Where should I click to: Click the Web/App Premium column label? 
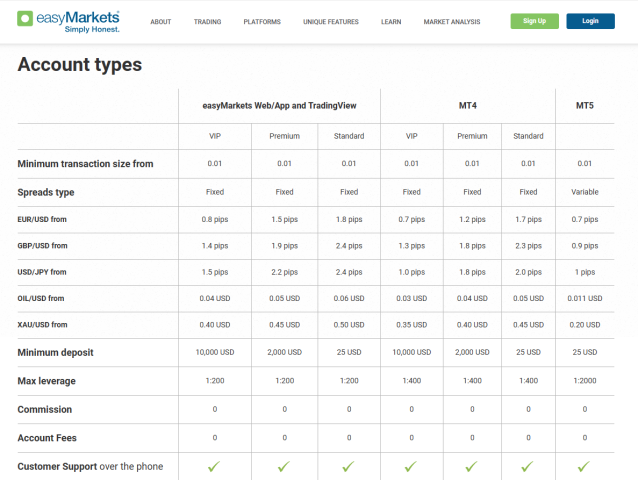coord(284,136)
